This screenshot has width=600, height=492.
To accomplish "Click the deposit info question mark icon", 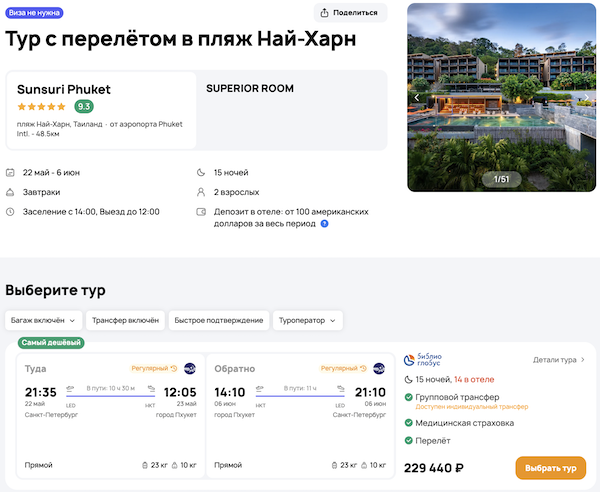I will coord(324,224).
